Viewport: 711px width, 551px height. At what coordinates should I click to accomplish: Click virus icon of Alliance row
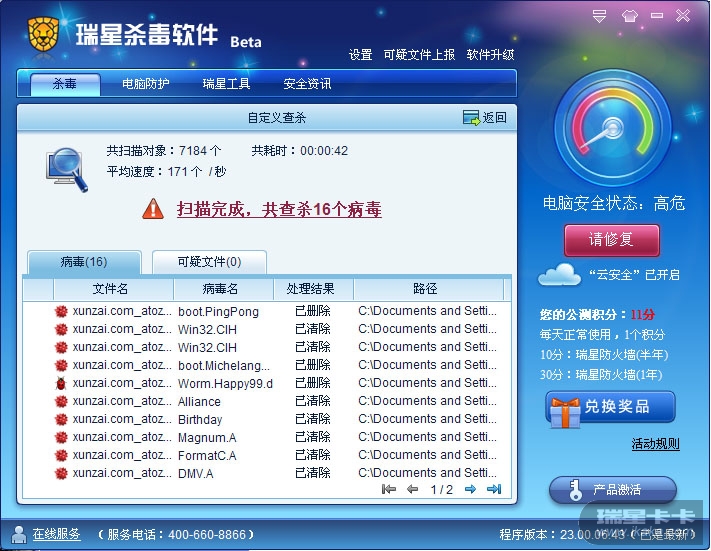(x=61, y=401)
